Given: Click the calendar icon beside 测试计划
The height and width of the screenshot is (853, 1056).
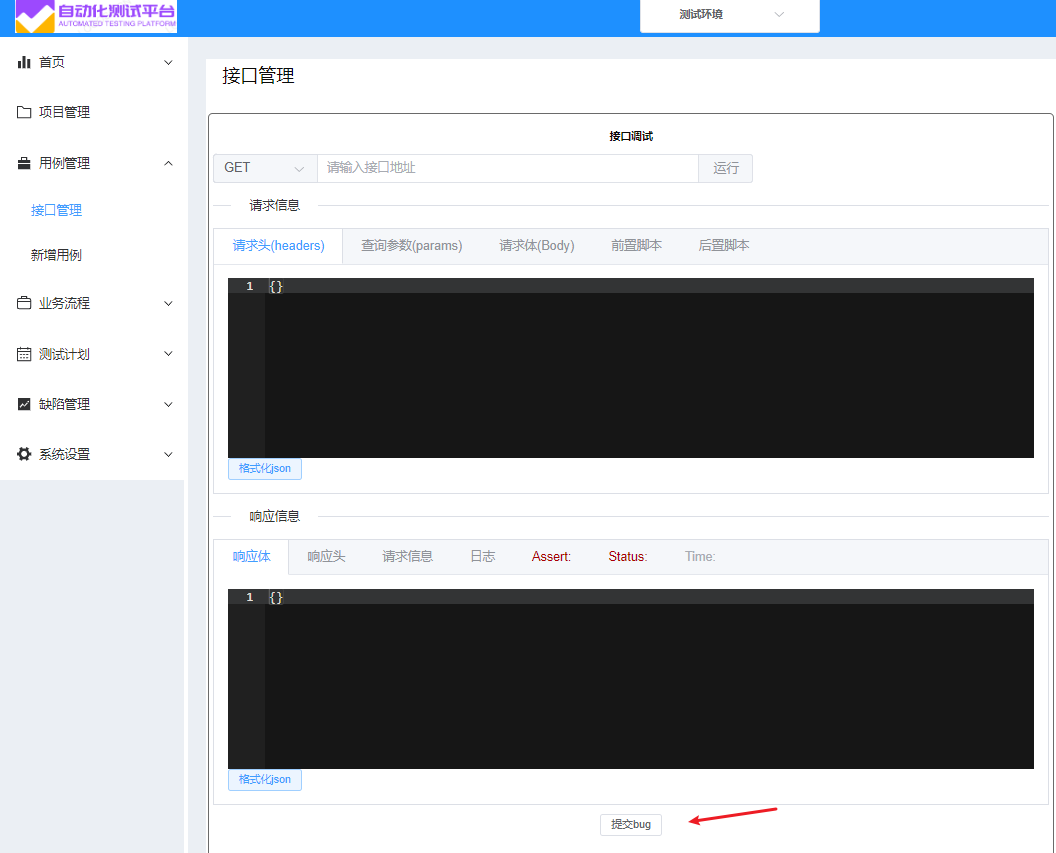Looking at the screenshot, I should coord(24,354).
